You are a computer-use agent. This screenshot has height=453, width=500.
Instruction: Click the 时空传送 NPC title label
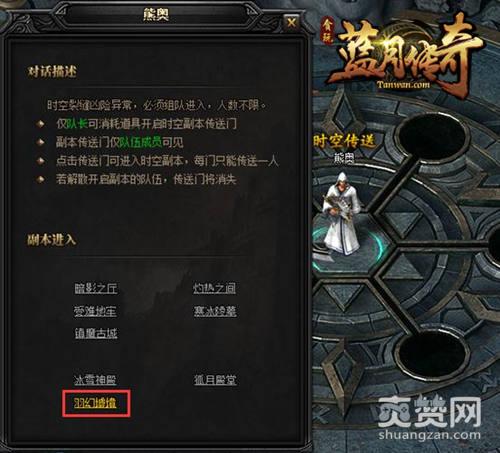[343, 141]
